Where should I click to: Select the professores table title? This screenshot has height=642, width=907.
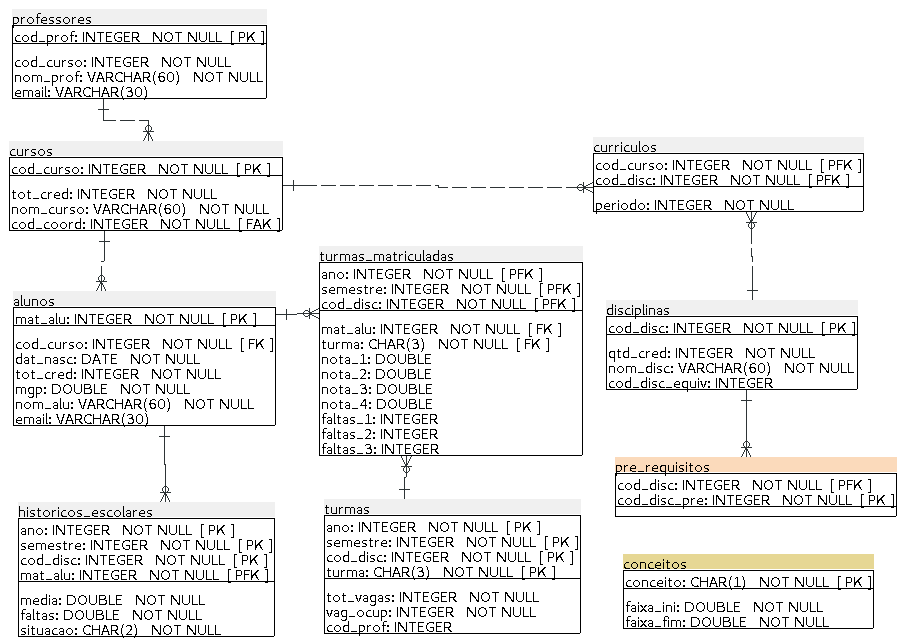[52, 19]
